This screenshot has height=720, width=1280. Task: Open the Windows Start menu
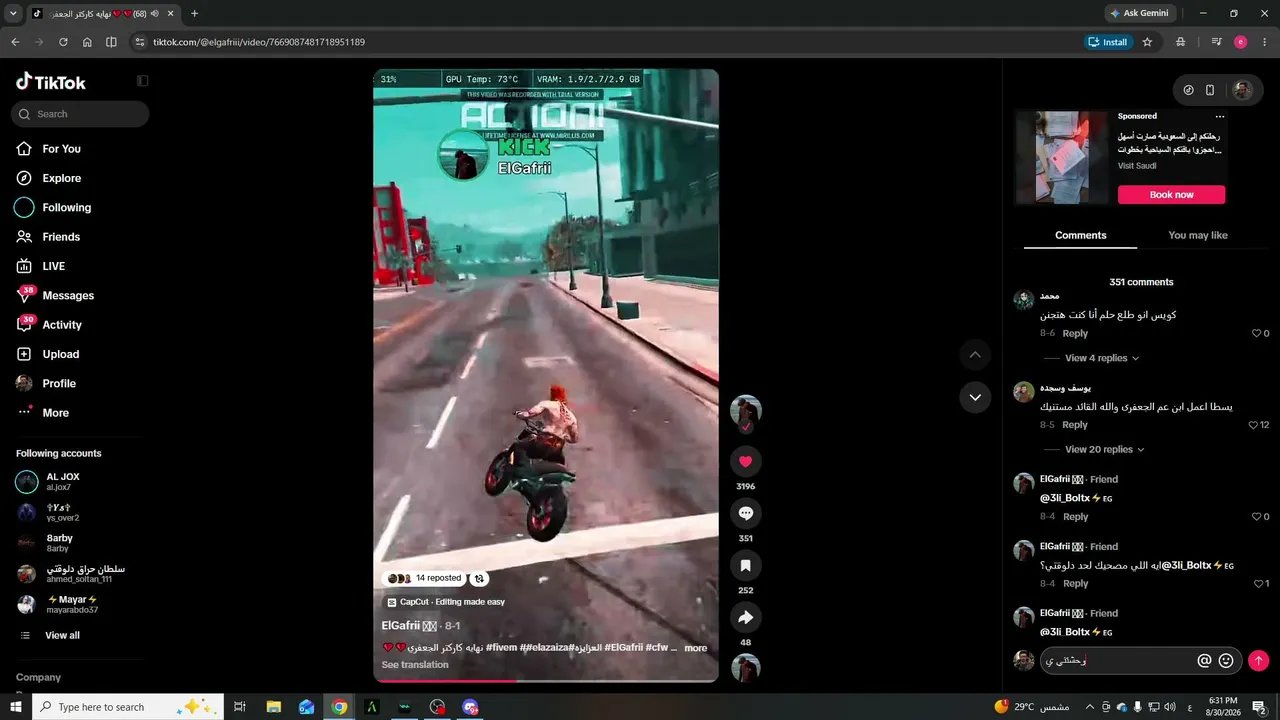pos(16,707)
